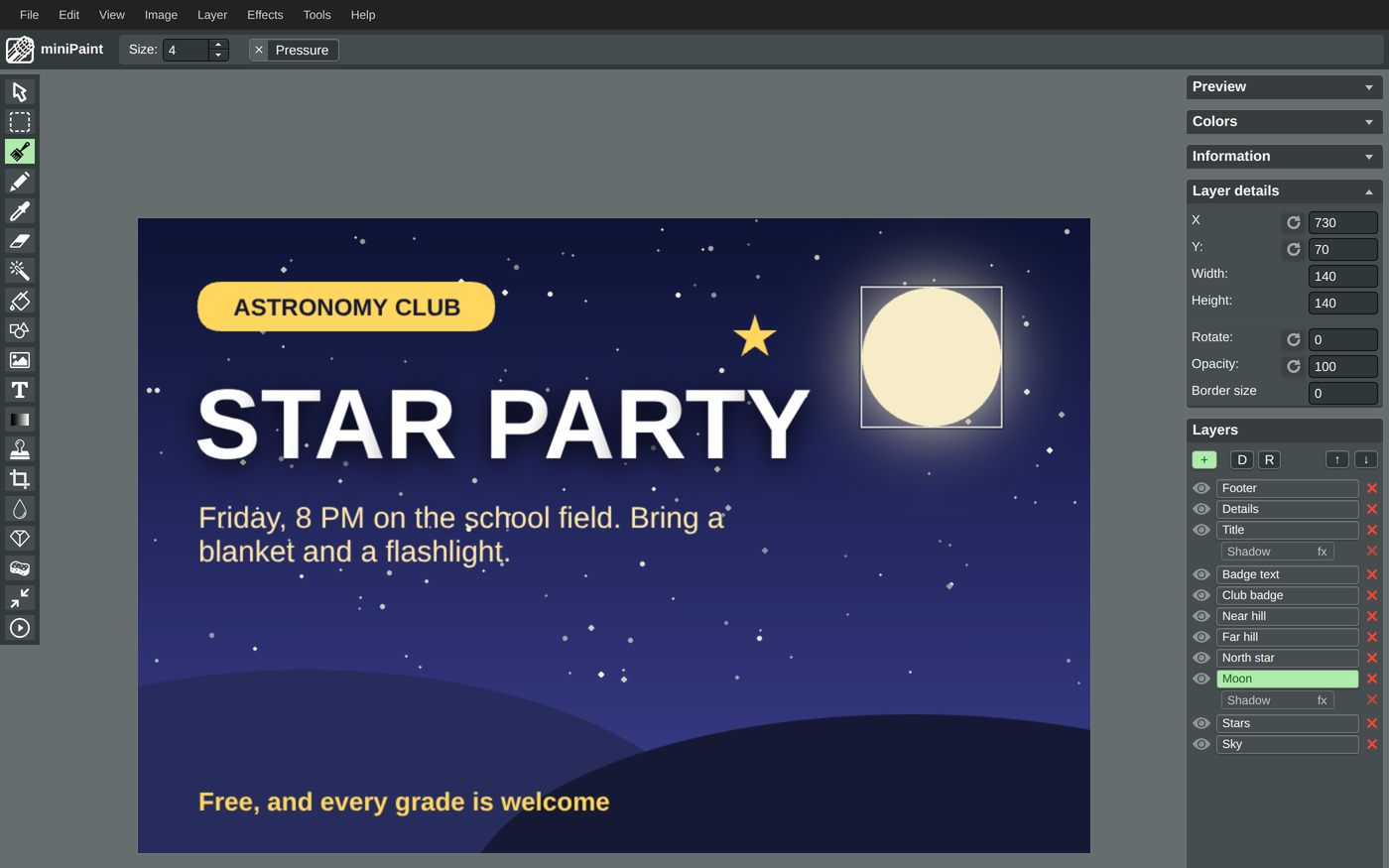Toggle Club badge layer visibility
Image resolution: width=1389 pixels, height=868 pixels.
[1201, 595]
